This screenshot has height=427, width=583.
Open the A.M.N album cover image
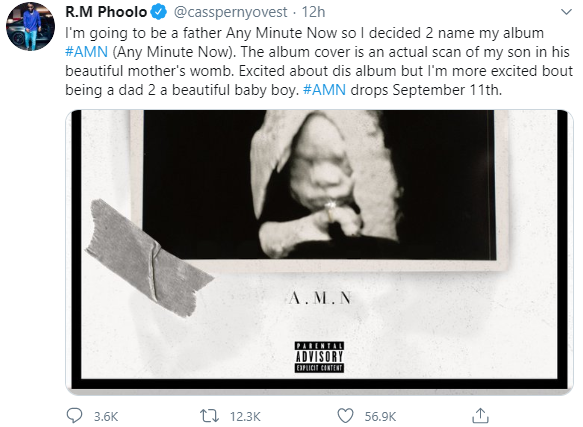click(x=319, y=252)
